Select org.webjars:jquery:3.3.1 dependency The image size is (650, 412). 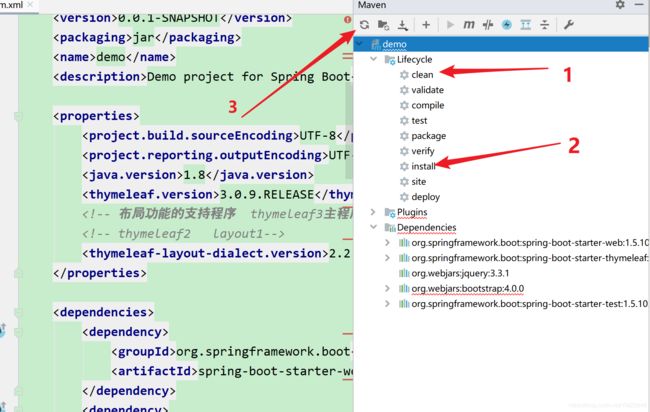[460, 273]
